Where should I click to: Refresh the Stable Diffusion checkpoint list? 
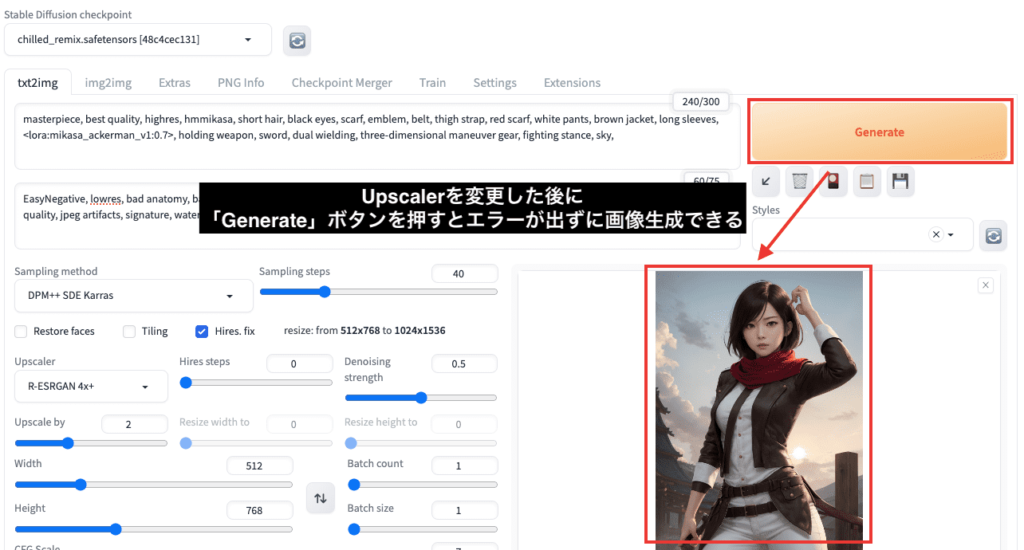(x=296, y=40)
